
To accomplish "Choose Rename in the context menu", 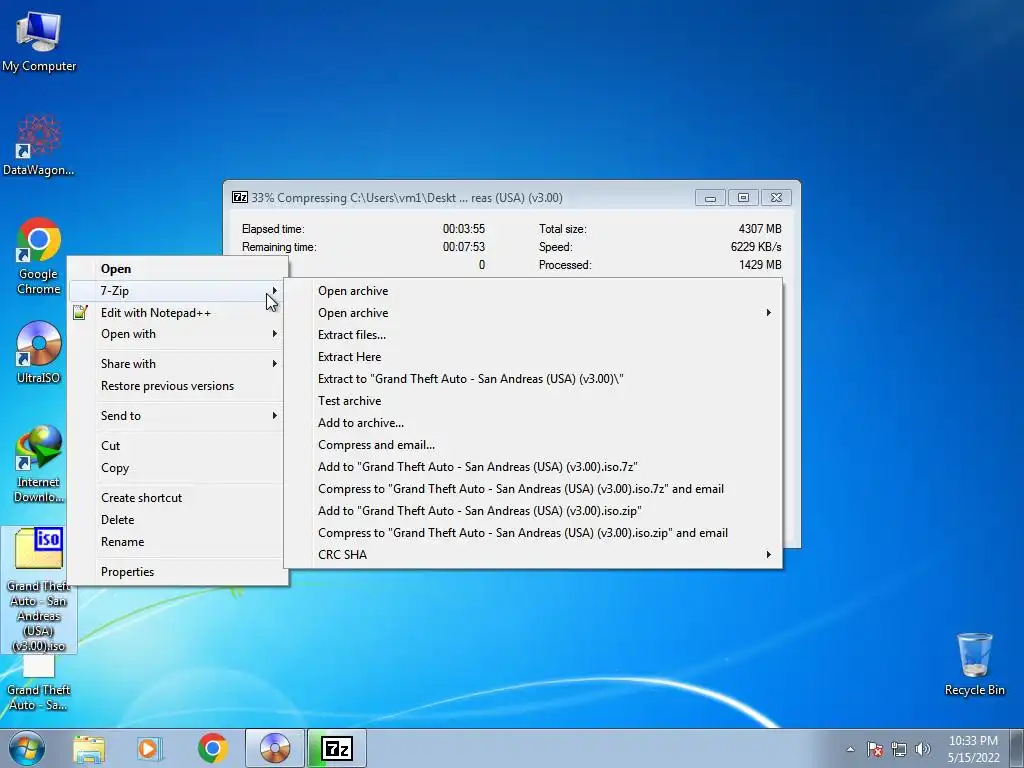I will 176,541.
